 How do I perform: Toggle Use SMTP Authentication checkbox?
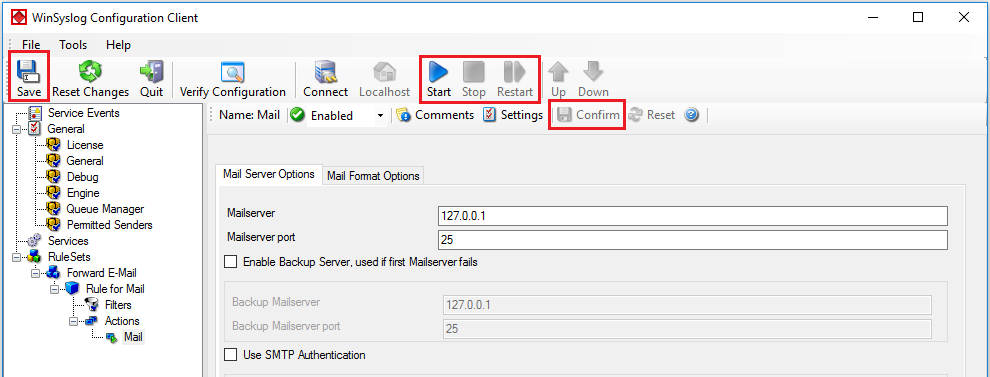tap(231, 355)
